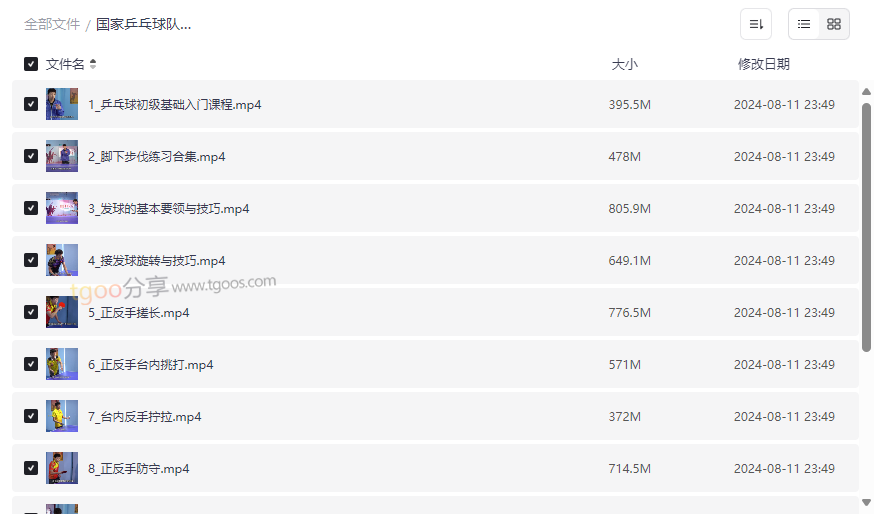Click the 大小 column header

[624, 64]
